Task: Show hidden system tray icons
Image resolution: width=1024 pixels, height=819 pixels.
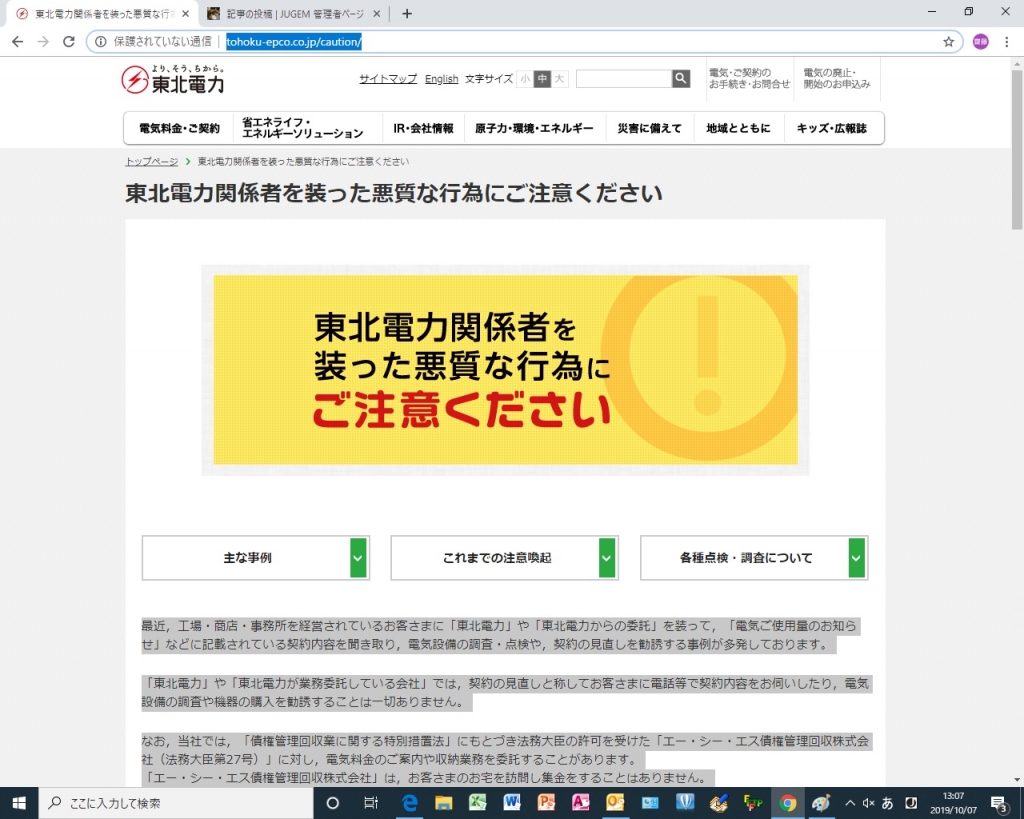Action: coord(850,803)
